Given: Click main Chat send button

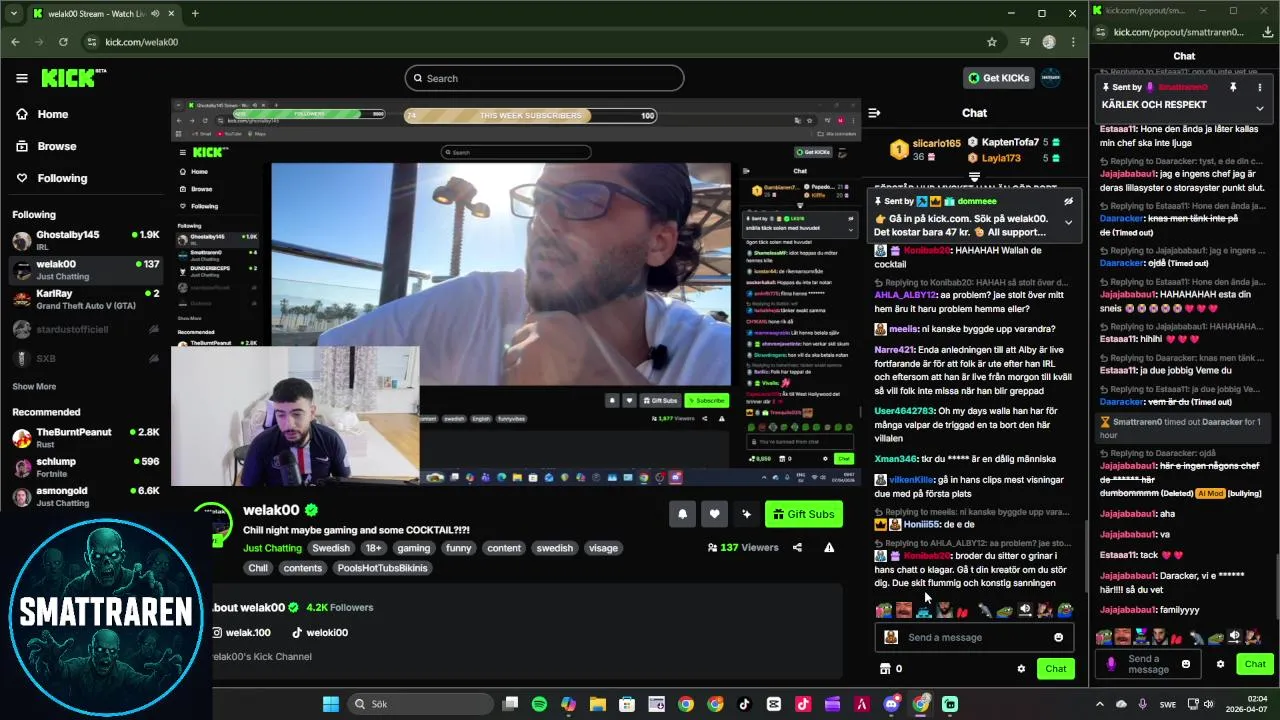Looking at the screenshot, I should click(1056, 669).
